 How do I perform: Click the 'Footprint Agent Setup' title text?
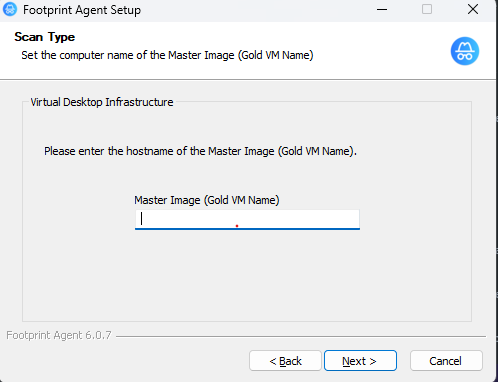coord(82,10)
